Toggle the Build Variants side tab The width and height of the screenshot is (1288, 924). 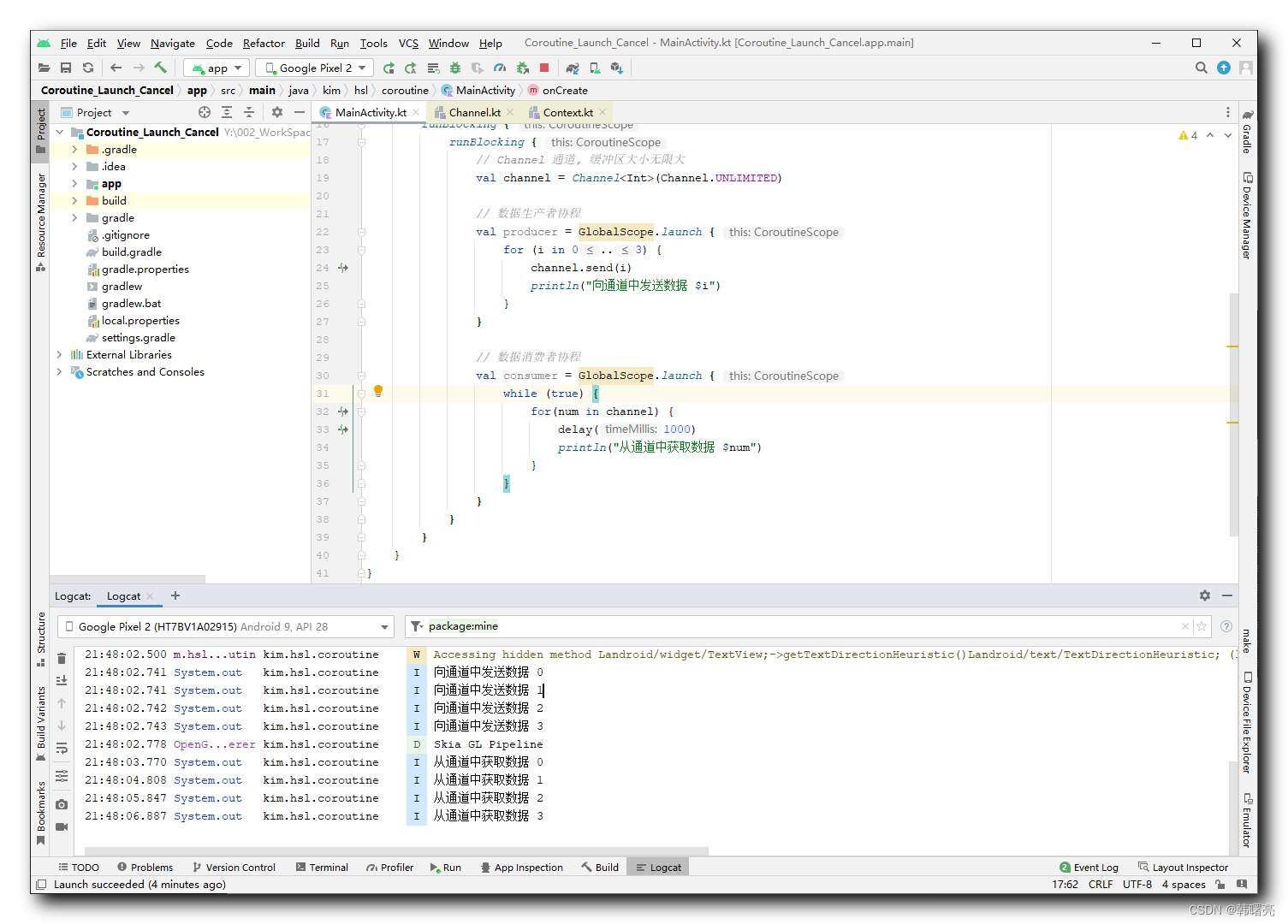[40, 724]
